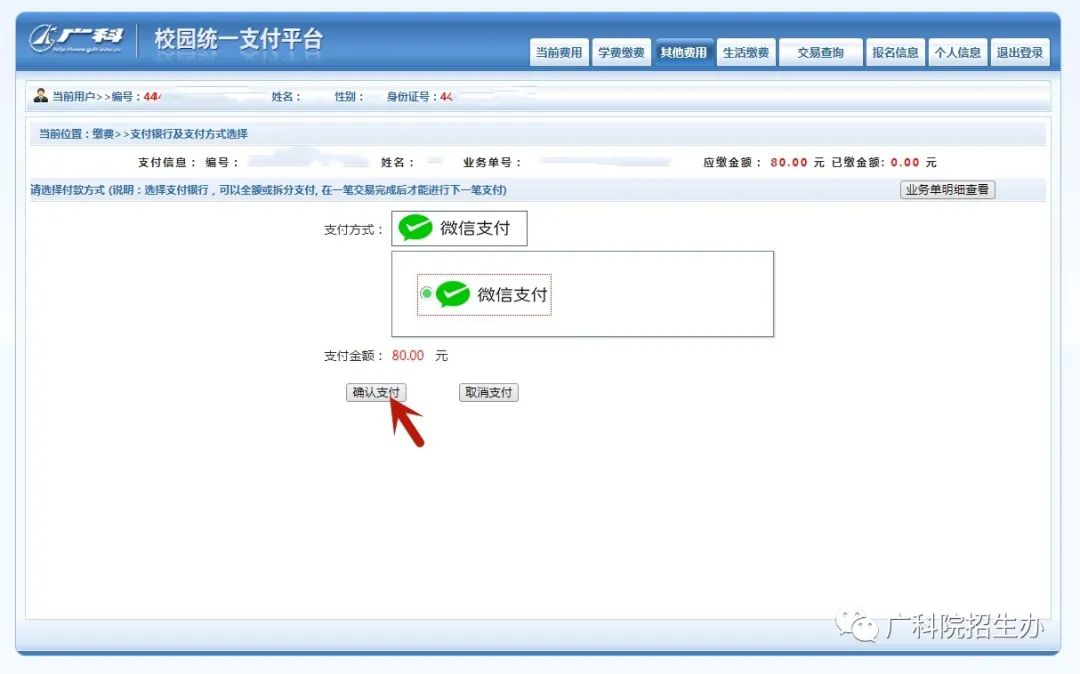Click the 广科 school logo
The width and height of the screenshot is (1080, 674).
click(x=76, y=39)
